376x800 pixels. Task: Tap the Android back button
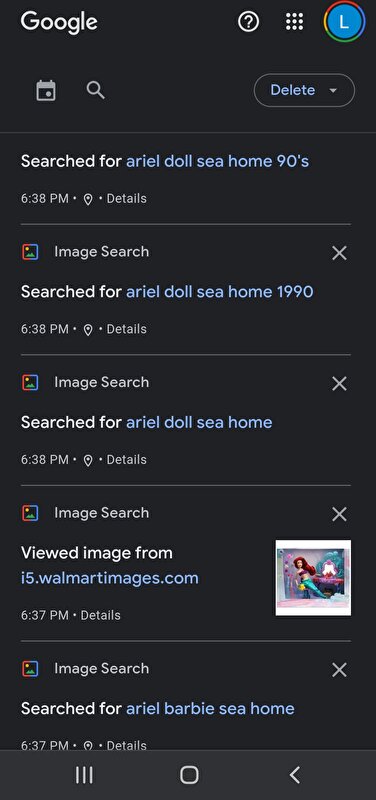pos(294,775)
